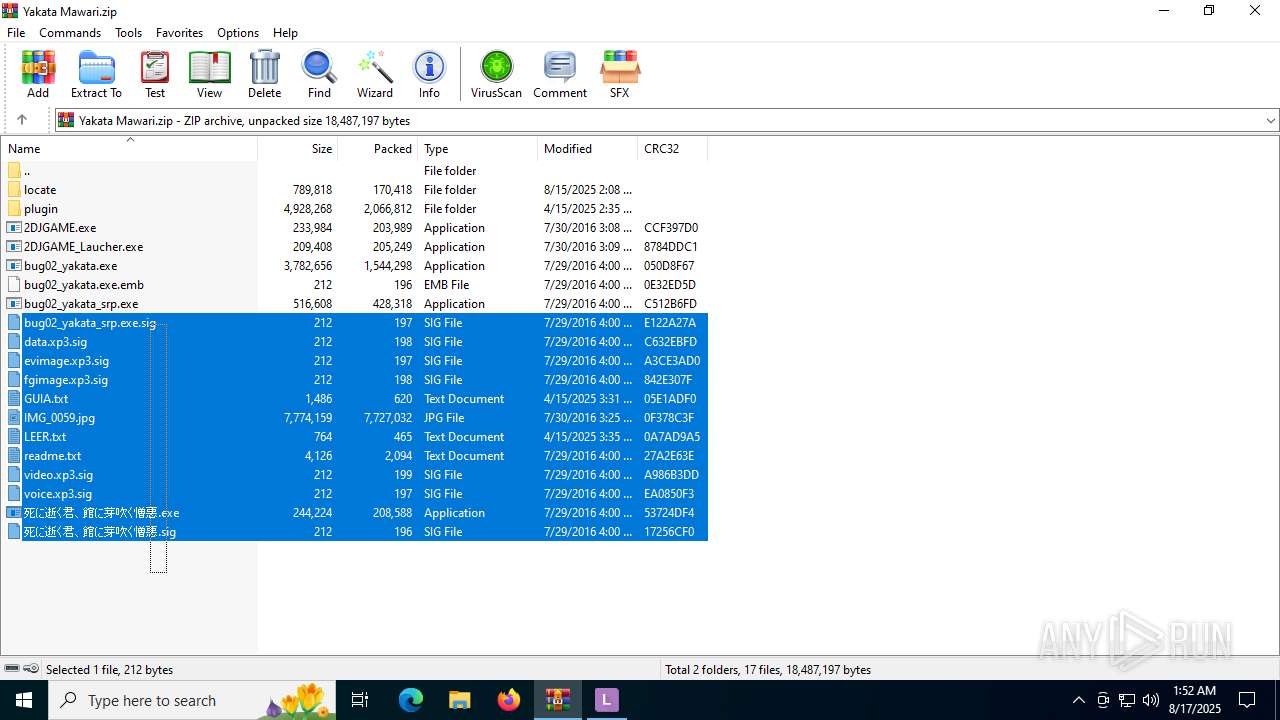This screenshot has height=720, width=1280.
Task: Select the Japanese-named .sig file
Action: [99, 532]
